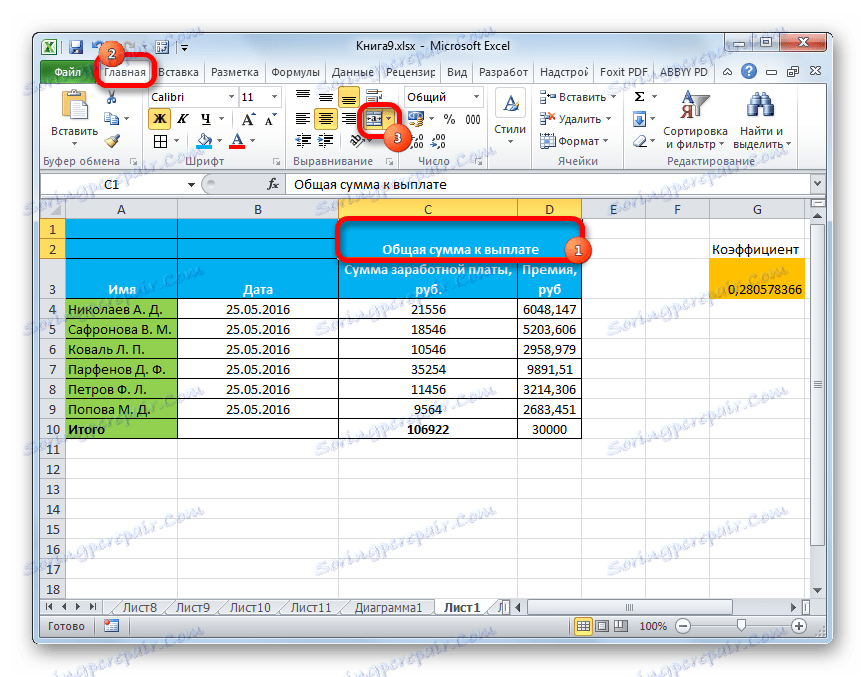Click the zoom slider handle
The height and width of the screenshot is (677, 866).
741,625
